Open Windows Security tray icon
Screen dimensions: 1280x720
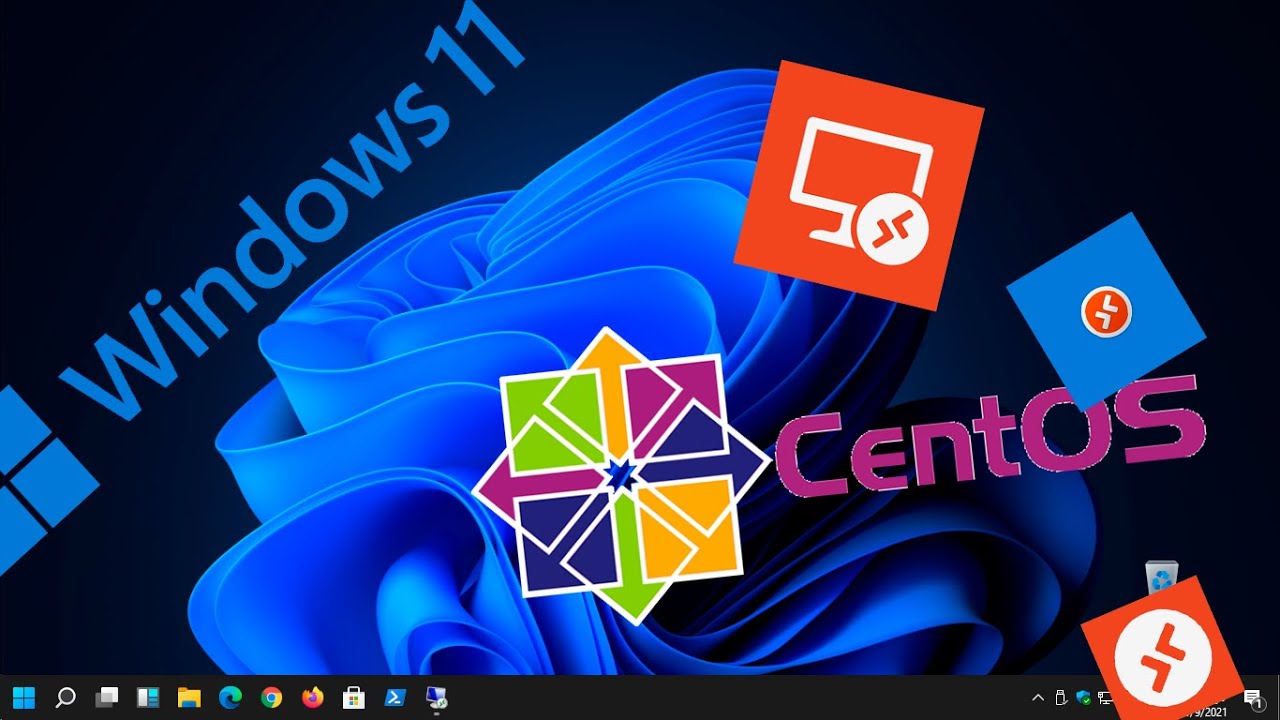pos(1083,697)
